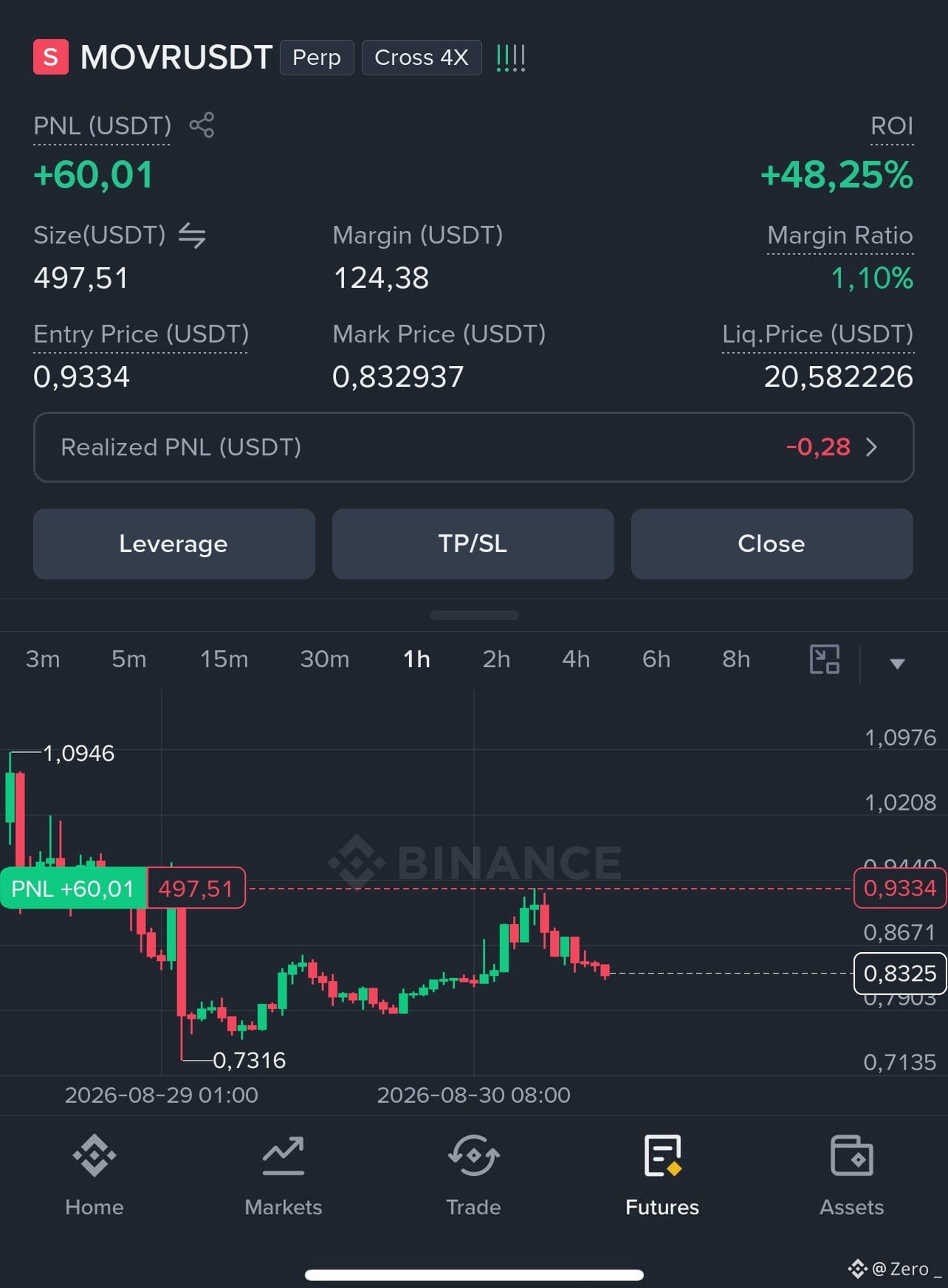Tap the -0,28 realized PNL value
948x1288 pixels.
[x=818, y=447]
